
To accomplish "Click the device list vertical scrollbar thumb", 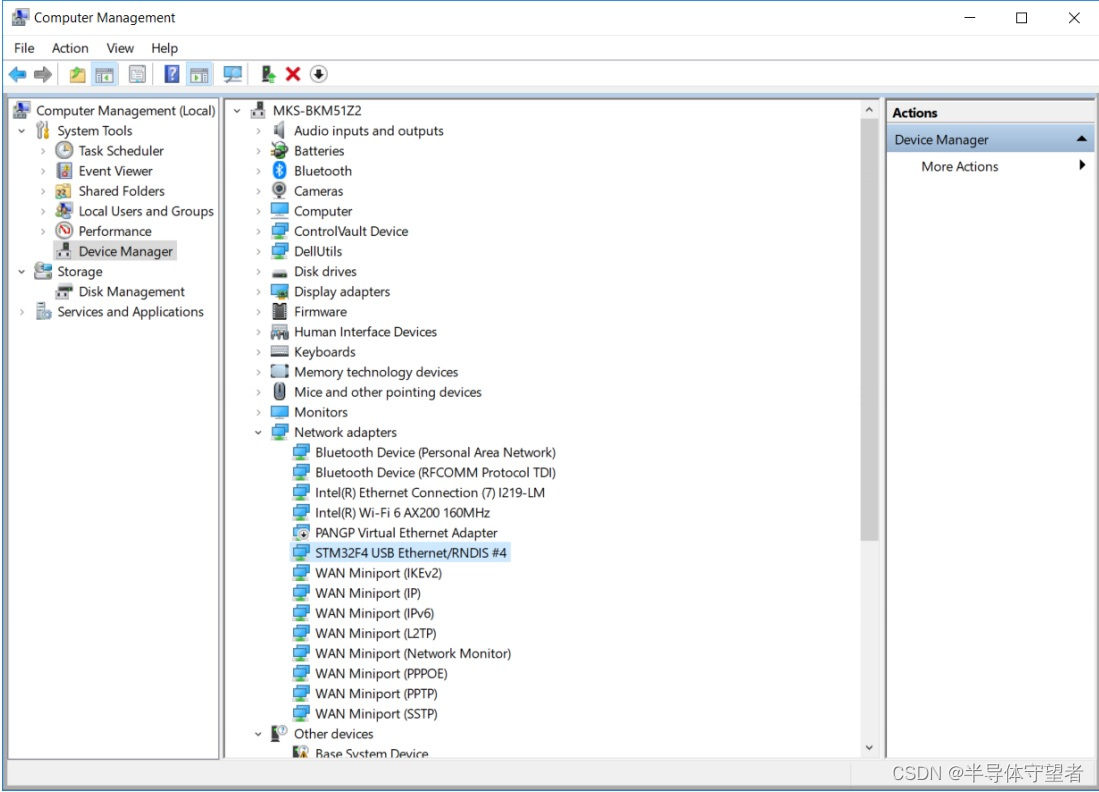I will [x=869, y=329].
